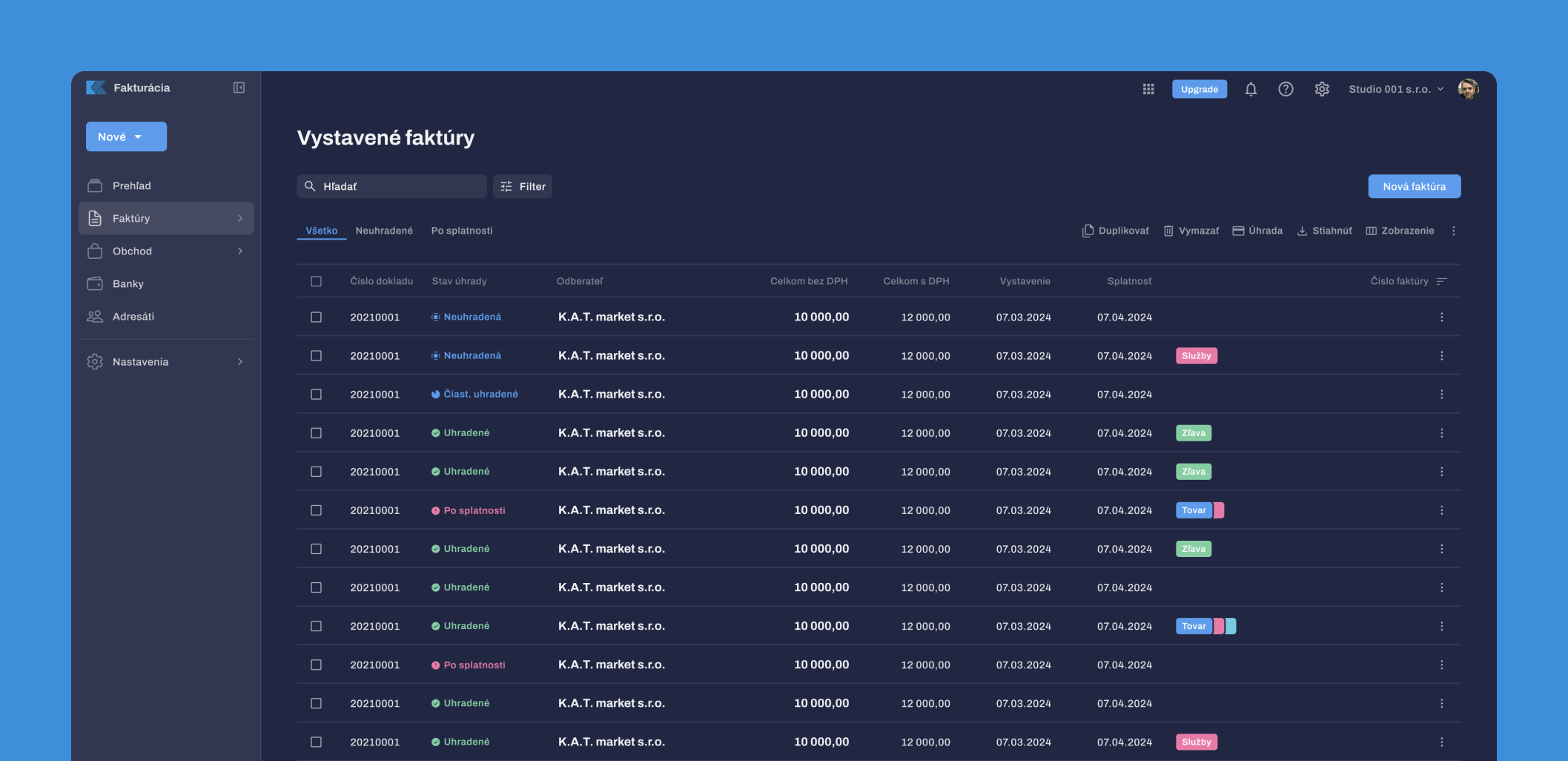Open the help question mark icon

point(1286,89)
